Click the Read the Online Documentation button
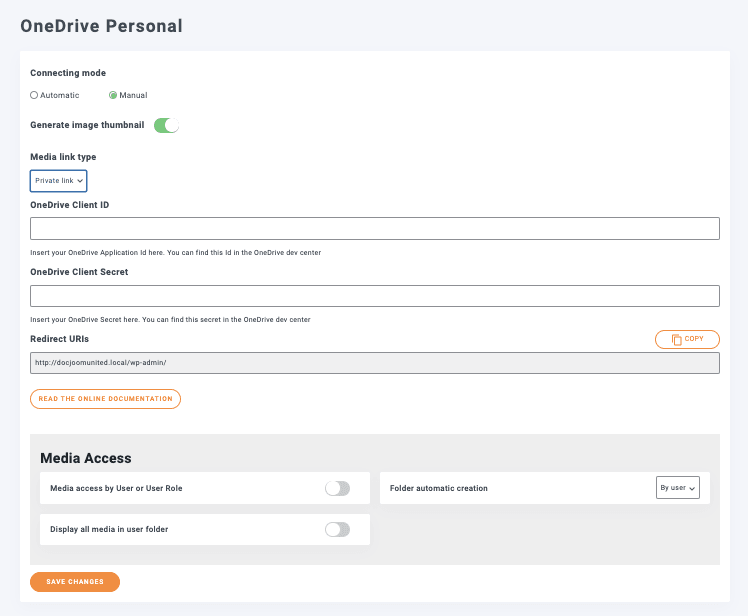 (x=105, y=399)
